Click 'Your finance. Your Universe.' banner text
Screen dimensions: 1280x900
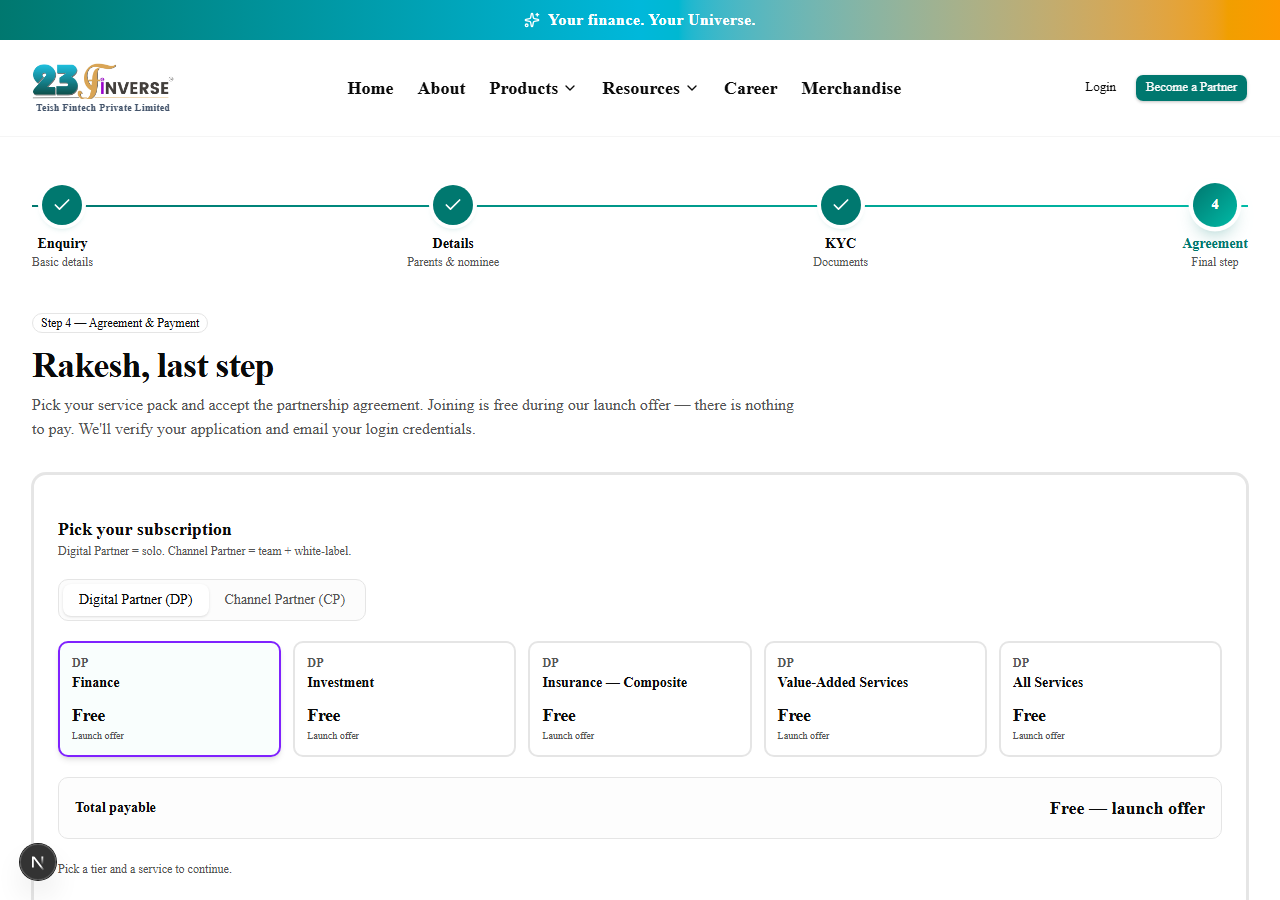coord(652,20)
